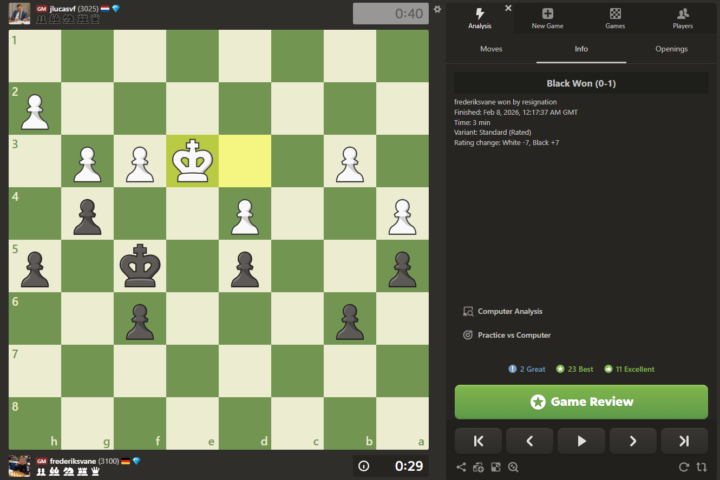Viewport: 720px width, 480px height.
Task: Jump to the last move
Action: [684, 441]
